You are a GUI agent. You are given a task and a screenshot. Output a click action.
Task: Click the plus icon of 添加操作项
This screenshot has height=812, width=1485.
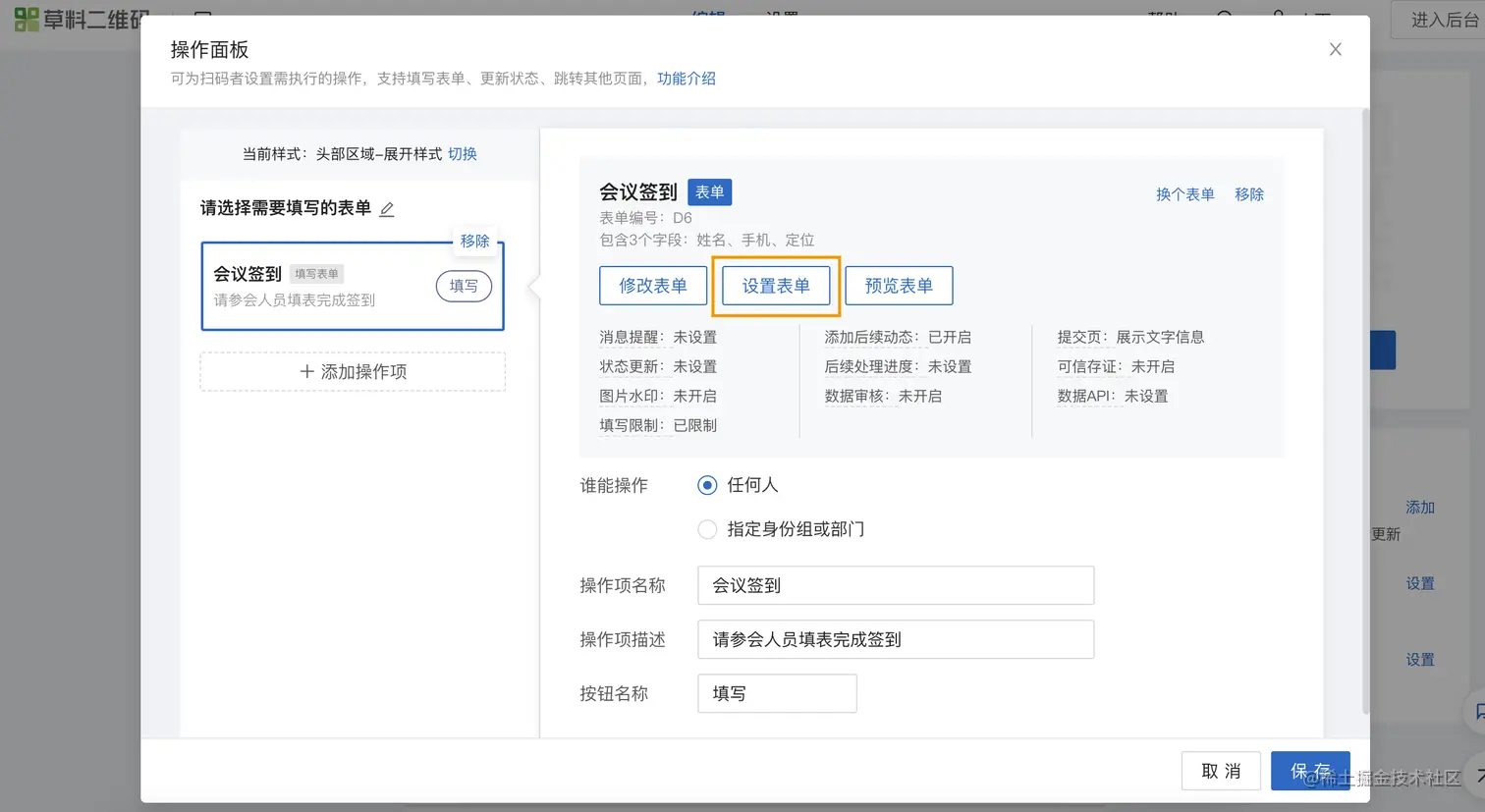pyautogui.click(x=307, y=371)
